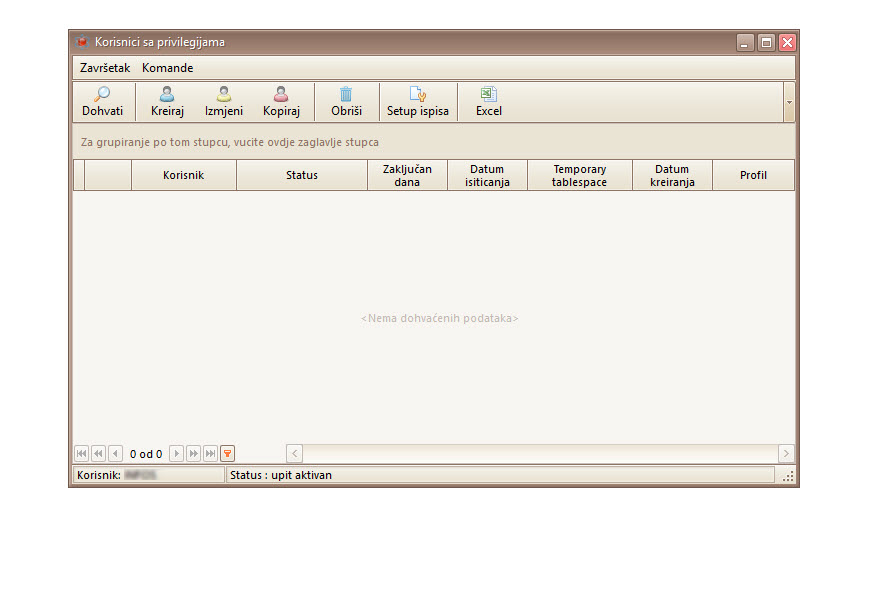The image size is (870, 589).
Task: Click the "0 od 0" record counter
Action: pos(146,454)
